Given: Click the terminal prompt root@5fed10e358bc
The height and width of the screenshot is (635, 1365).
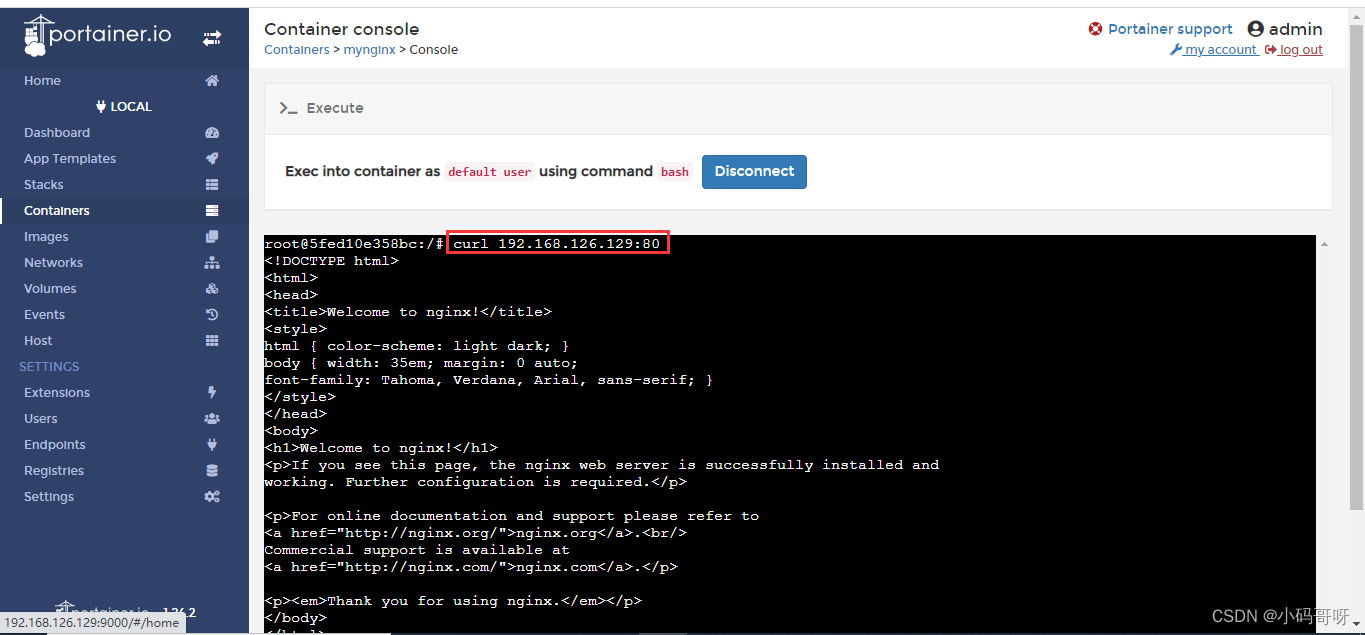Looking at the screenshot, I should [x=354, y=244].
